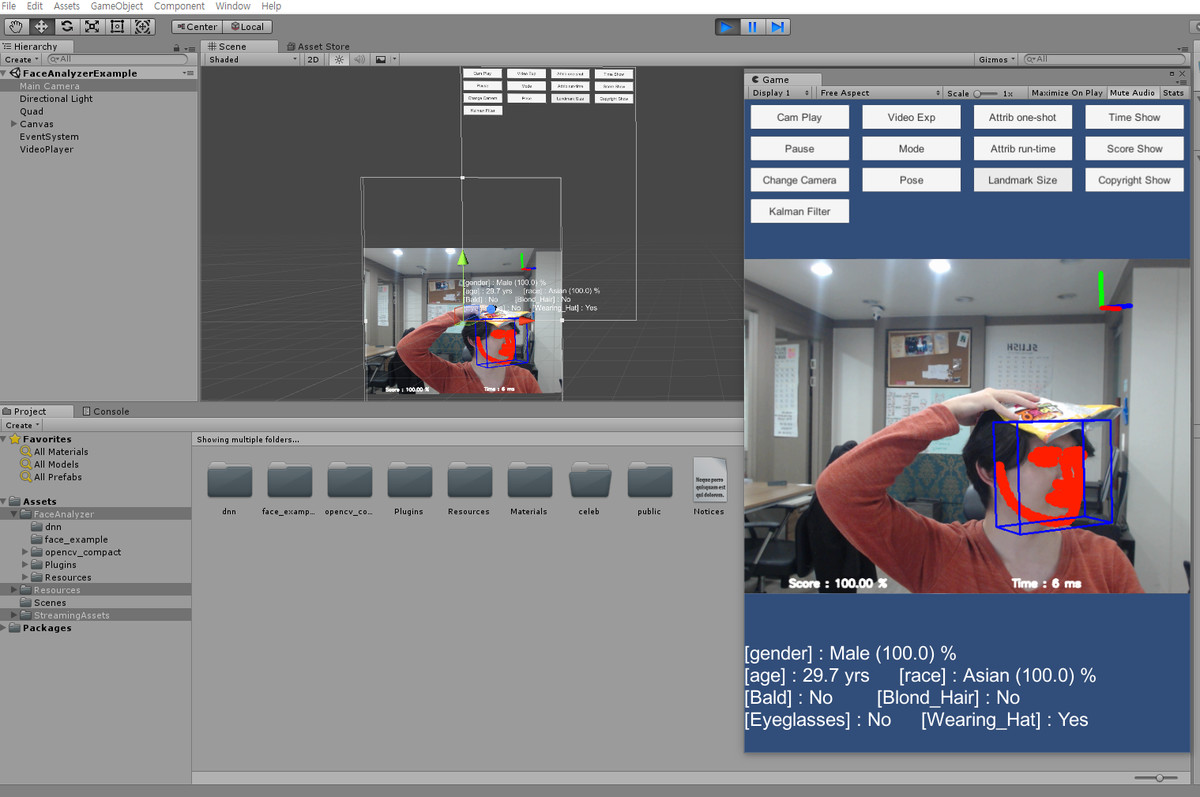The image size is (1200, 797).
Task: Click the Kalman Filter button in Game view
Action: [799, 211]
